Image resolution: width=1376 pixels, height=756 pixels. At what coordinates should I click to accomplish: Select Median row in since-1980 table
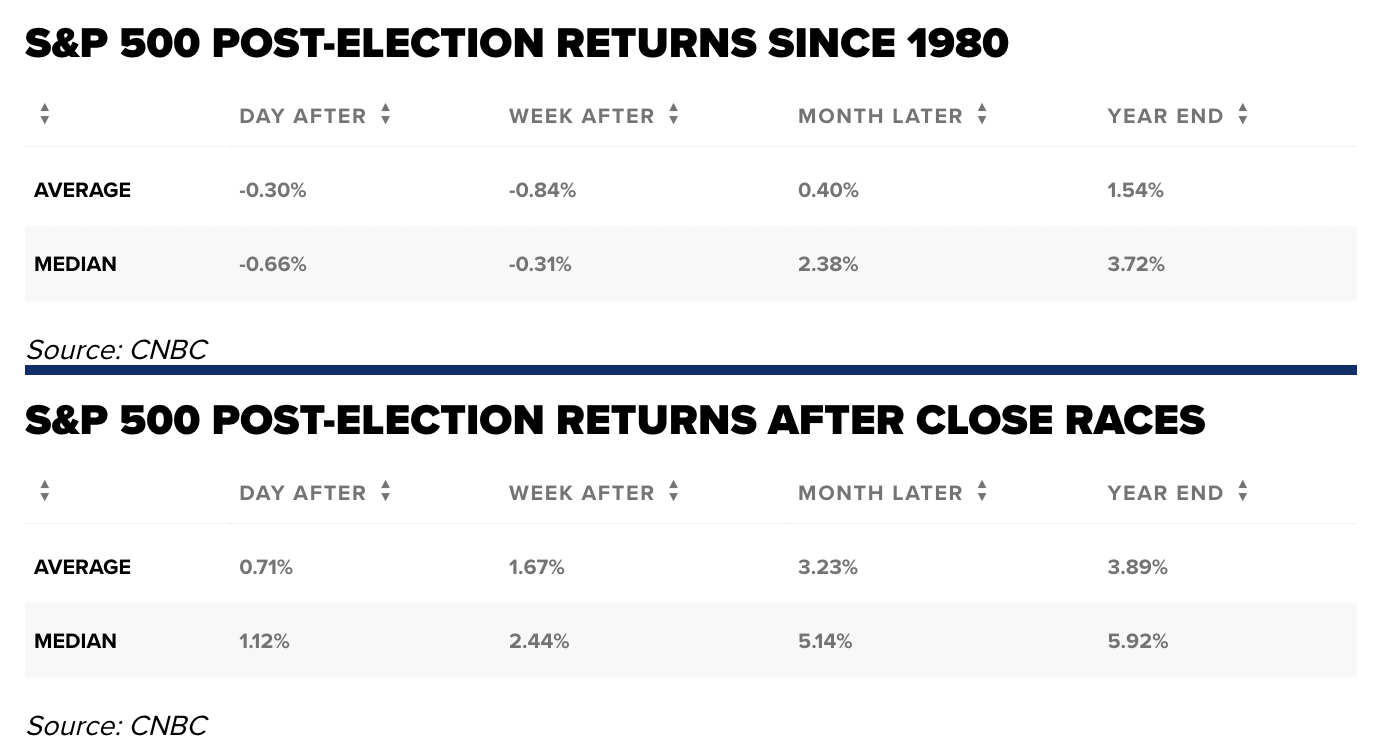(x=691, y=264)
